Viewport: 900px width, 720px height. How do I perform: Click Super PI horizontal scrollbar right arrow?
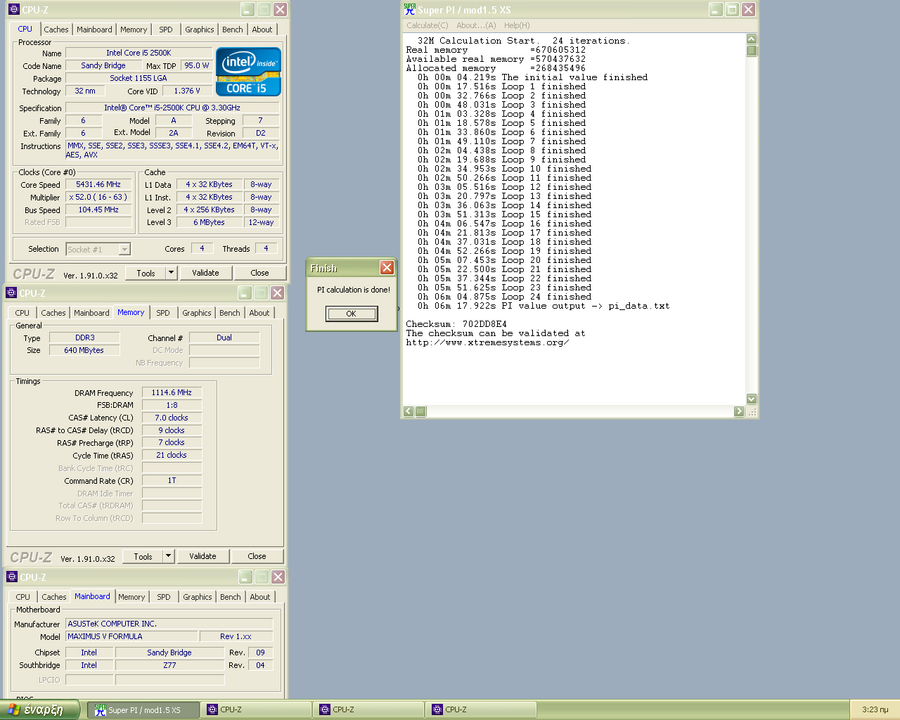pyautogui.click(x=739, y=411)
